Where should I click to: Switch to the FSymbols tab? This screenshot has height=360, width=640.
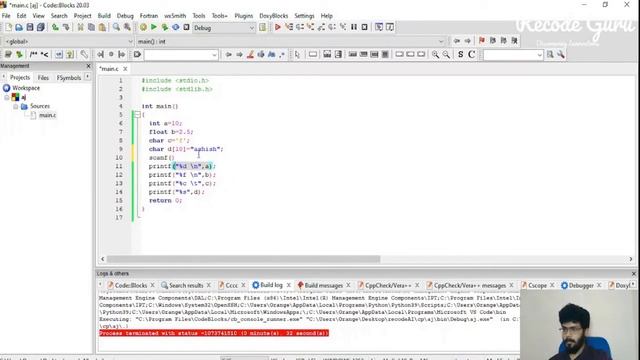click(x=69, y=78)
